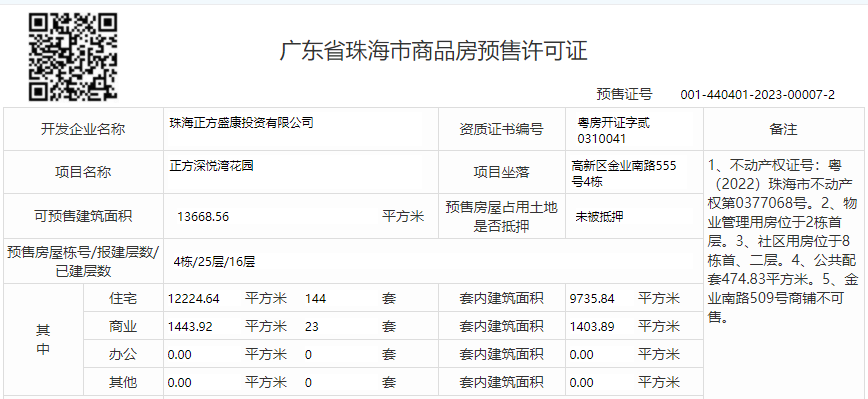Click the 备注 column header
This screenshot has width=868, height=399.
(x=783, y=129)
